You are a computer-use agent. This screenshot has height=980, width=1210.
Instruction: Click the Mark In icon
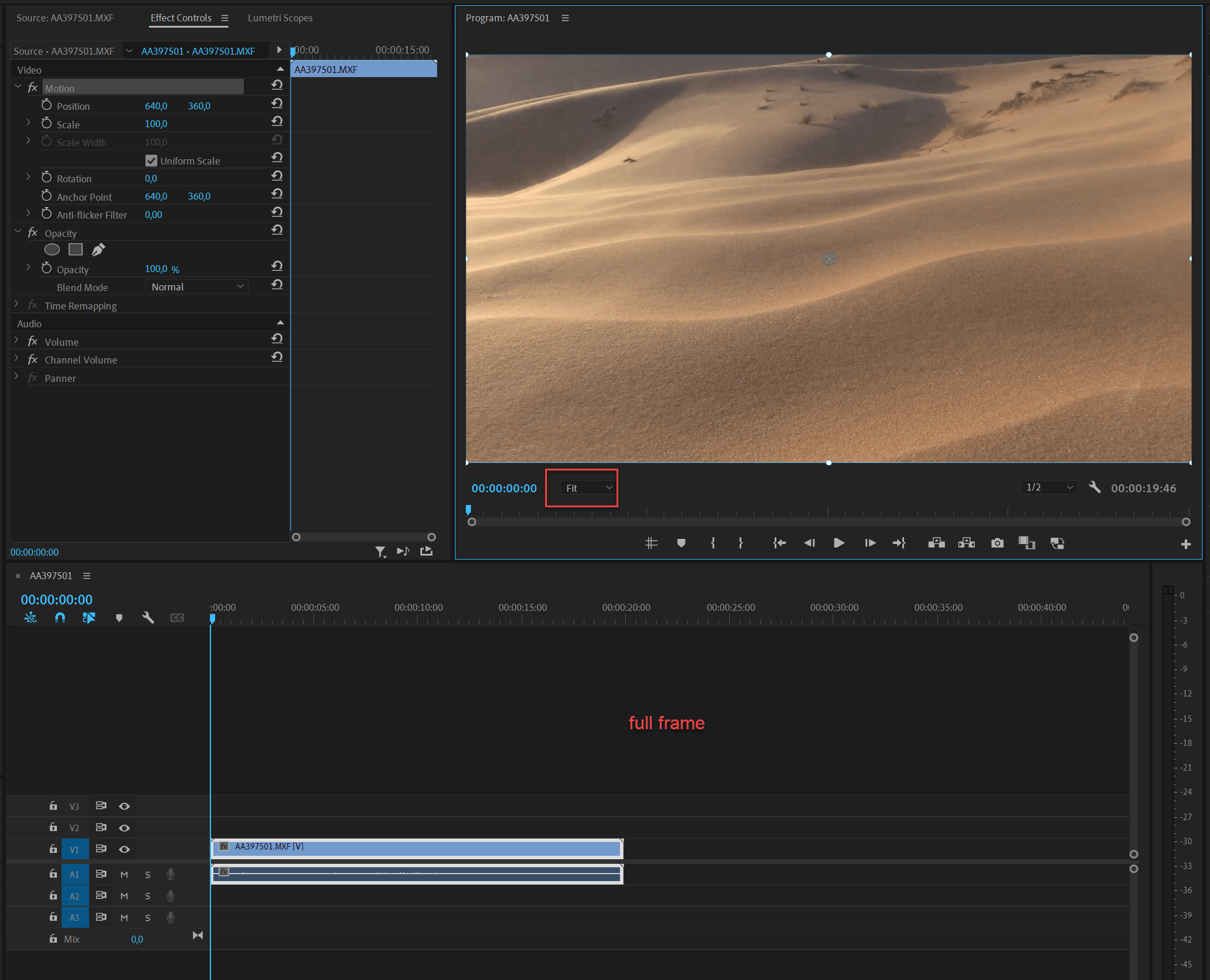point(713,543)
